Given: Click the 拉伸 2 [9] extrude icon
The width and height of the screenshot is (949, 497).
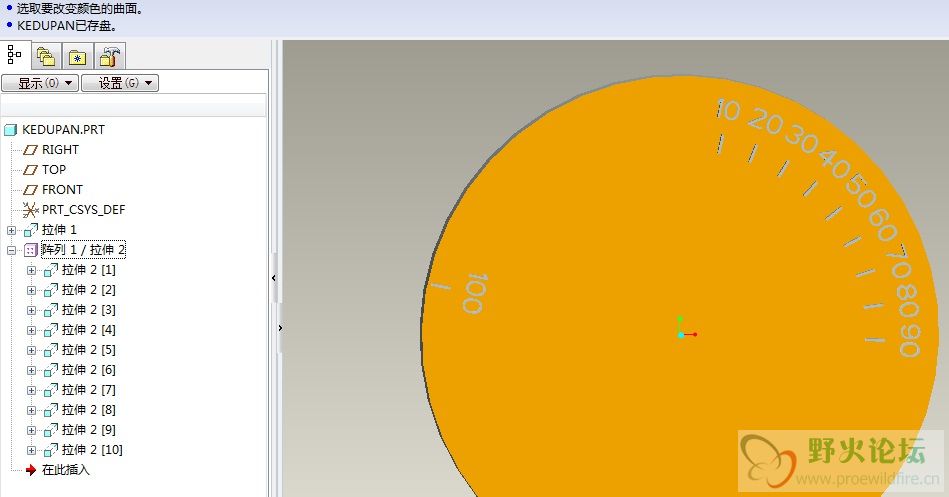Looking at the screenshot, I should (51, 429).
